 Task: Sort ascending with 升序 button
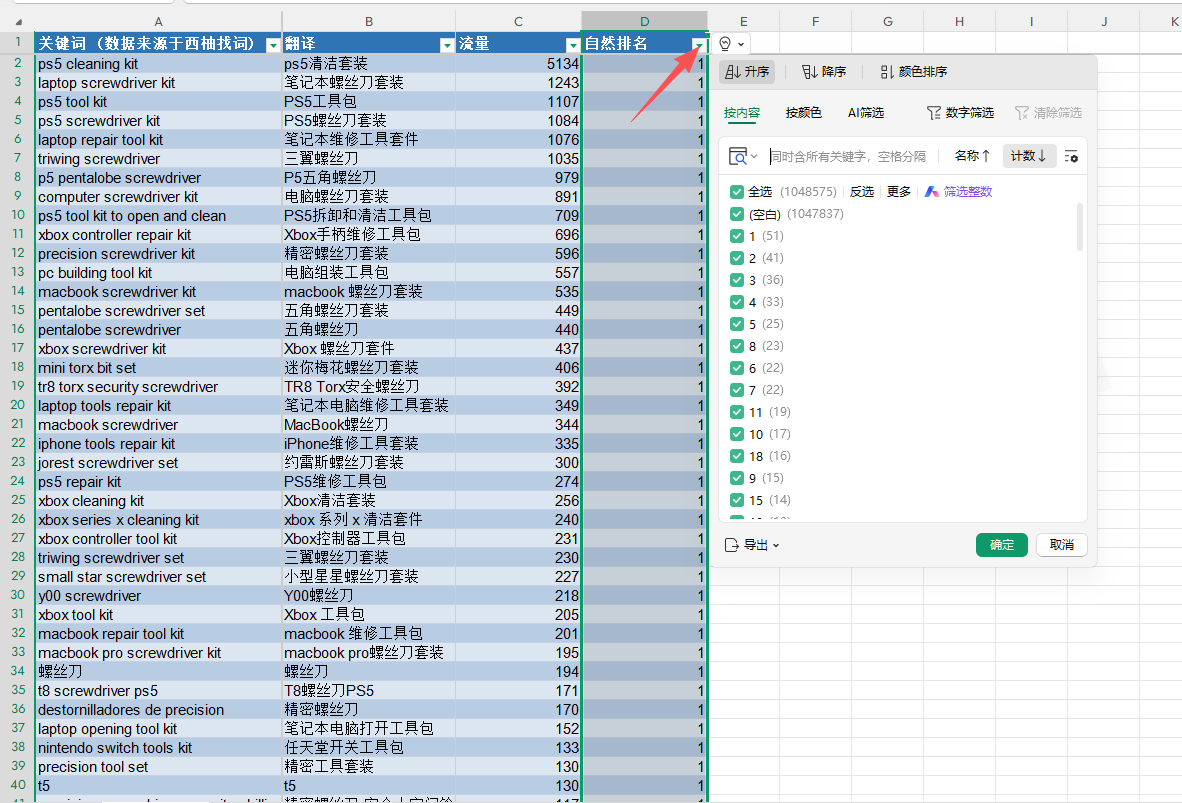[747, 72]
